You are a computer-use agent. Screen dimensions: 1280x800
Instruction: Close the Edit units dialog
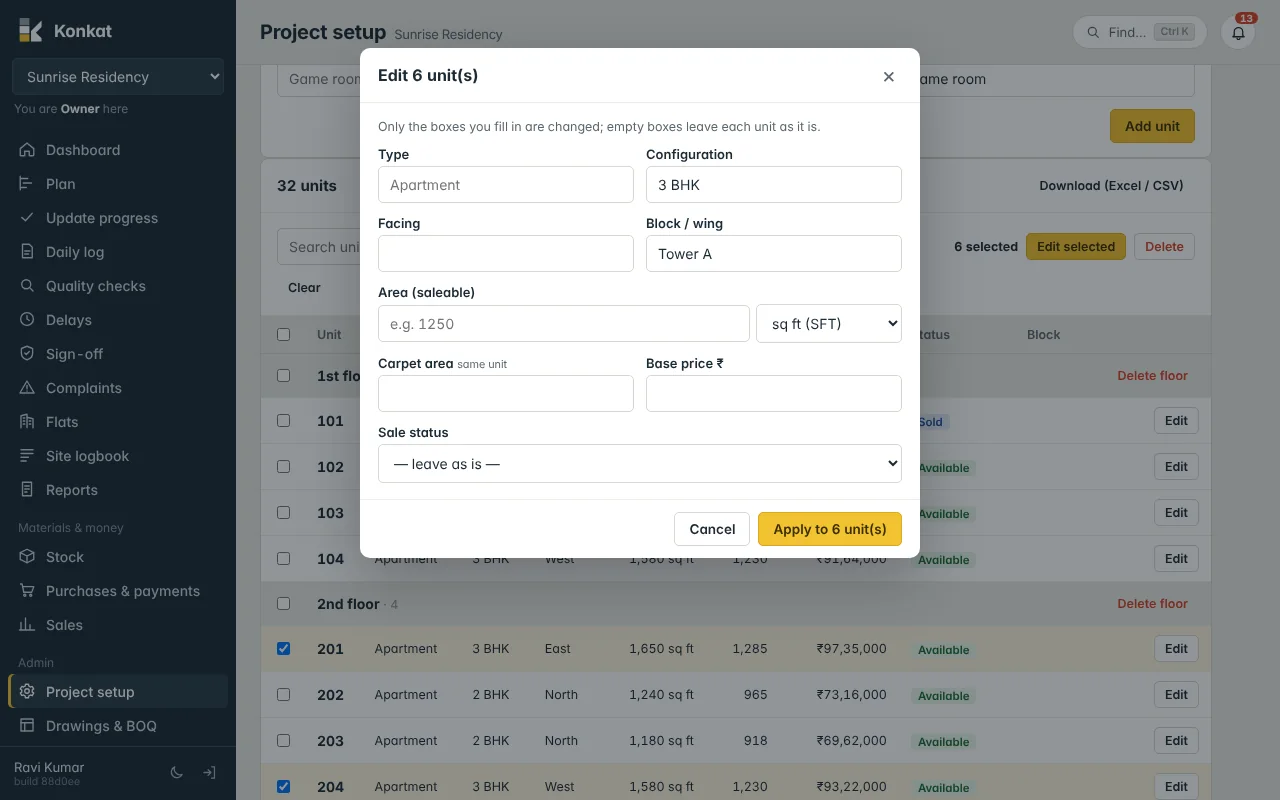888,77
